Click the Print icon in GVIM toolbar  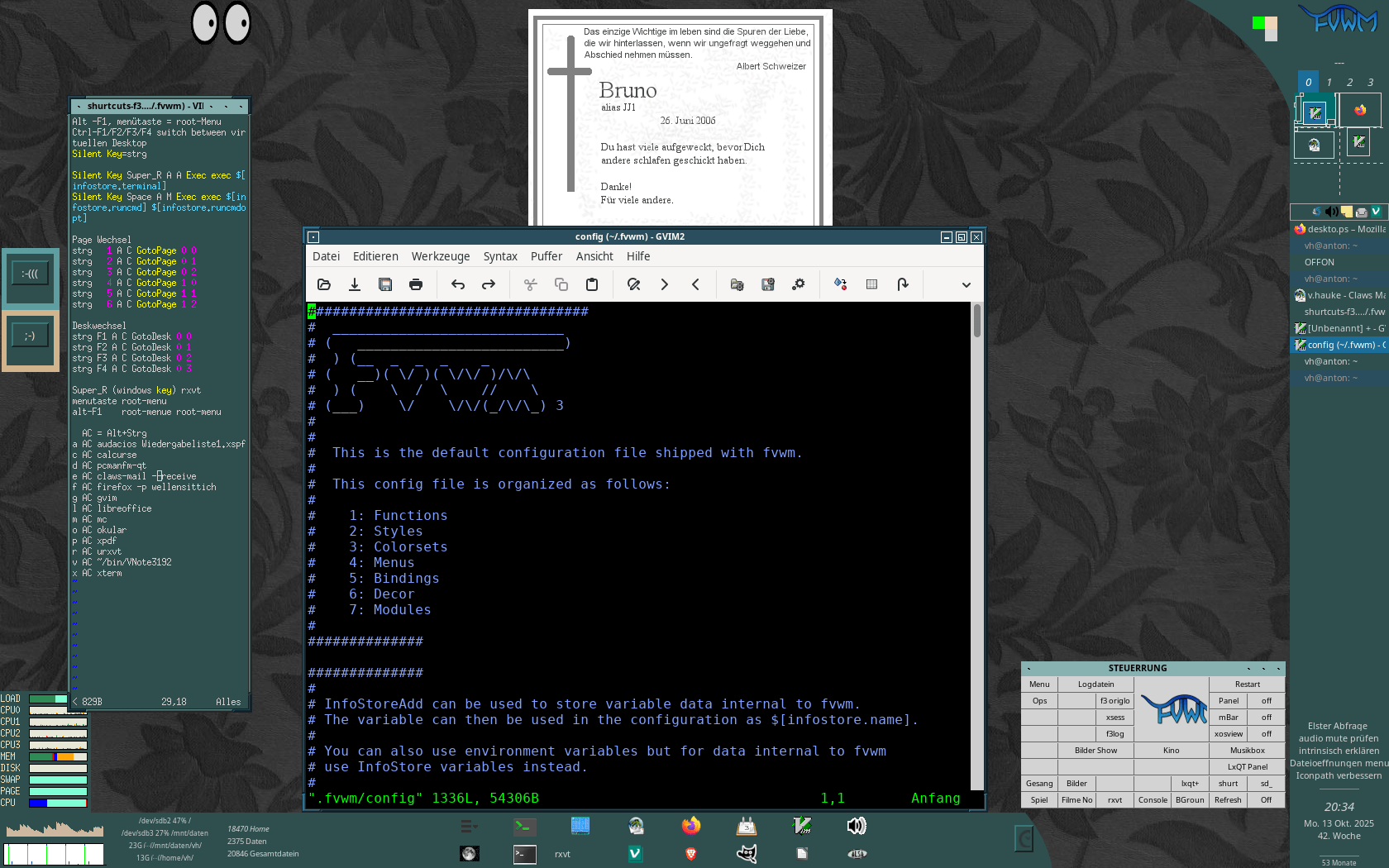[416, 284]
